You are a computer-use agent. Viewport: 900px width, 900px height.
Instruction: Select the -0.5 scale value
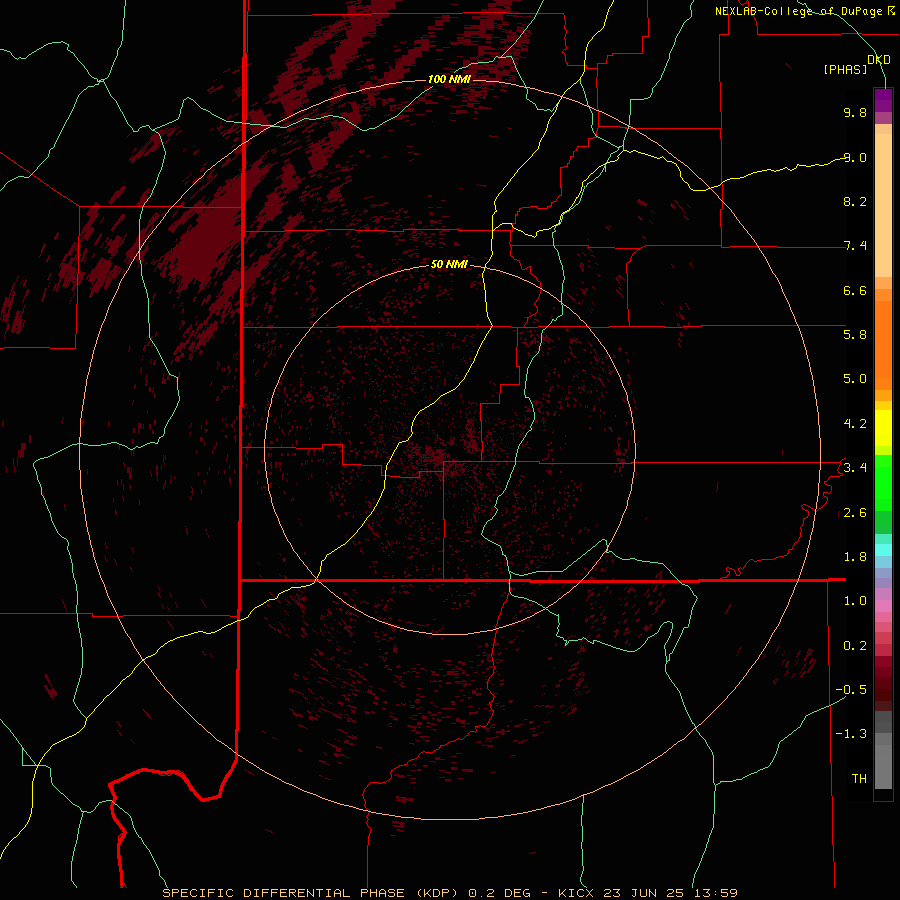851,690
